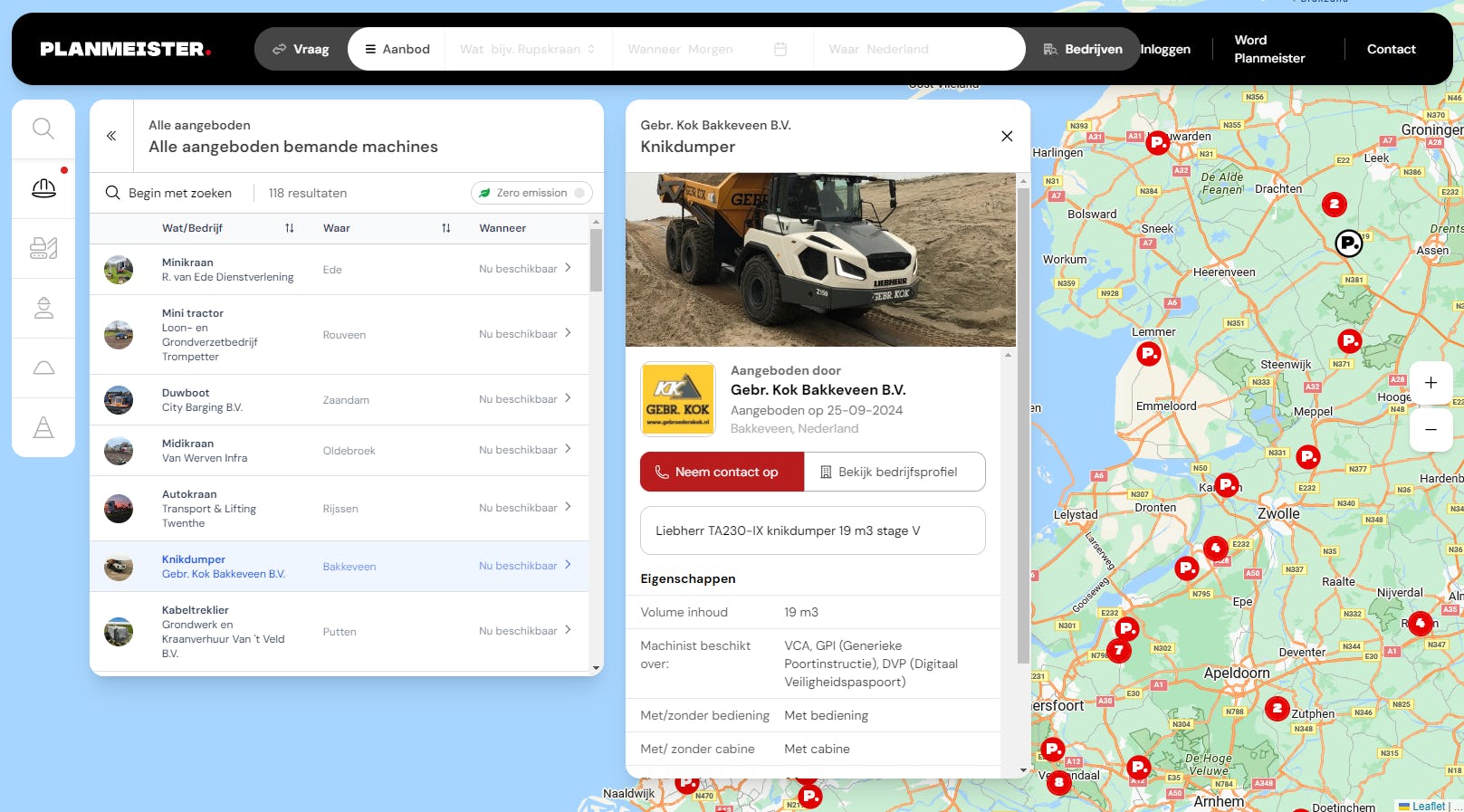Collapse list panel with double chevron
1464x812 pixels.
(x=111, y=136)
